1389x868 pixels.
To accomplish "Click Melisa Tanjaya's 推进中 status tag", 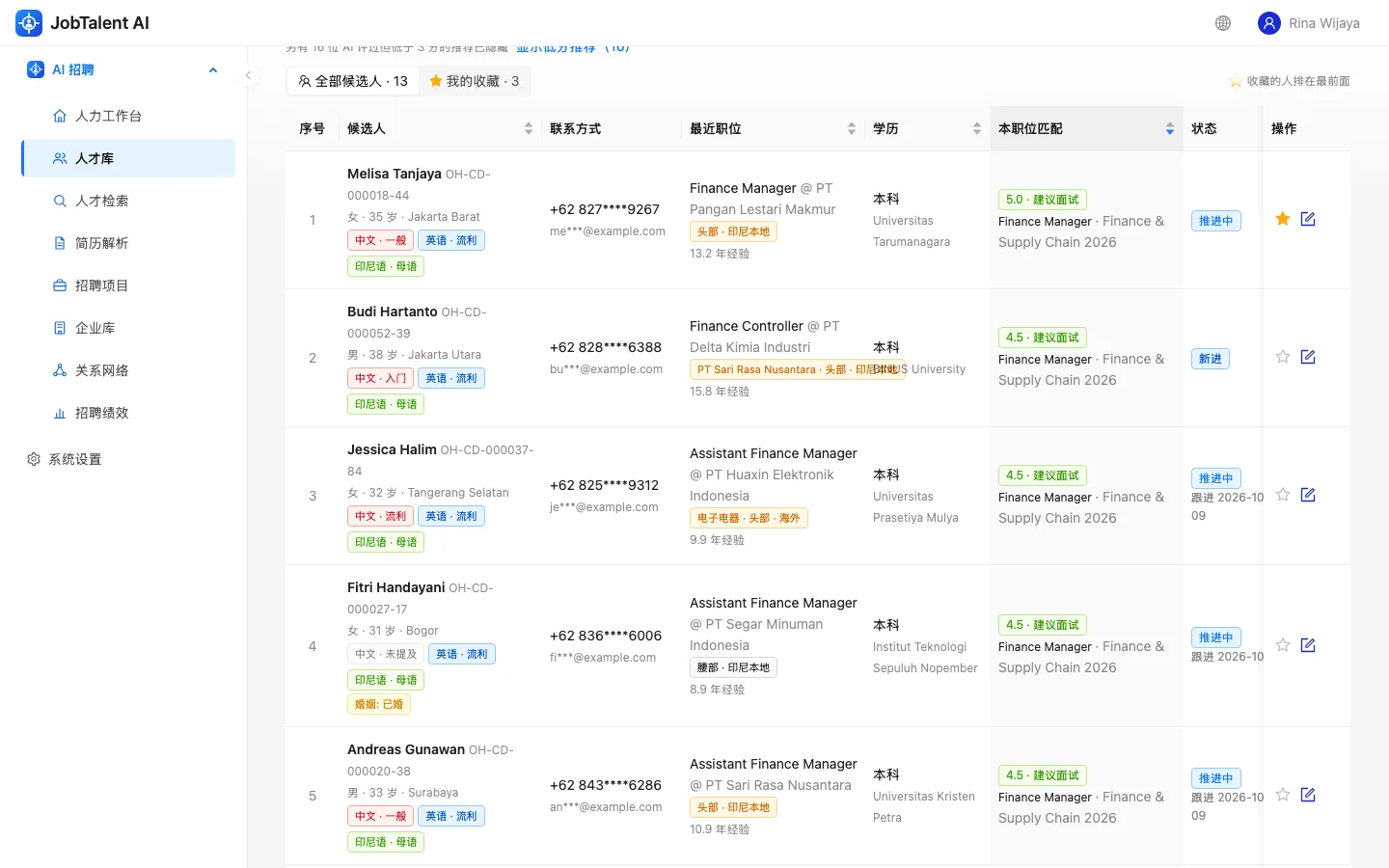I will 1216,221.
